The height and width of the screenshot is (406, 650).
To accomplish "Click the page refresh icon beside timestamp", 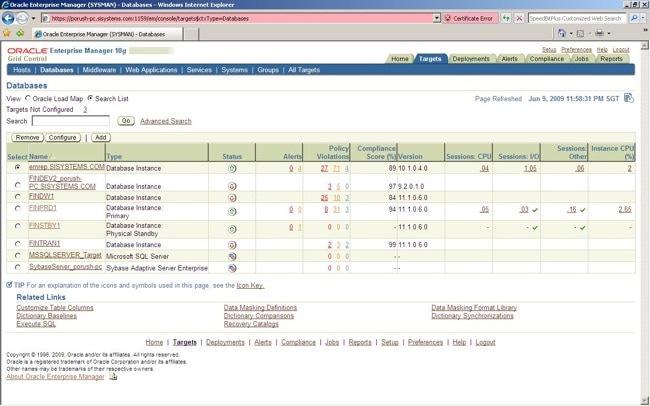I will tap(628, 98).
